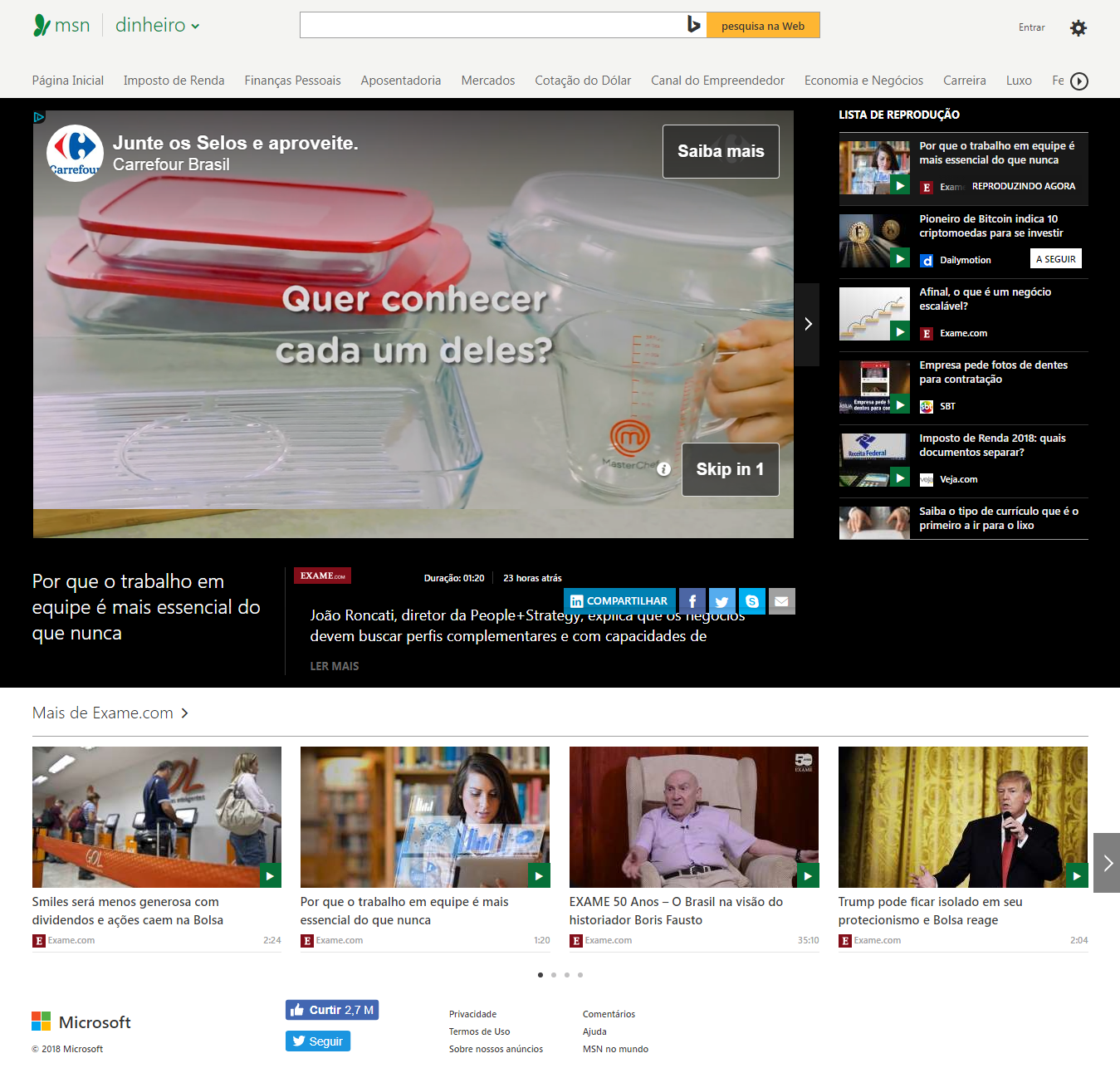The image size is (1120, 1068).
Task: Select the Finanças Pessoais tab
Action: (292, 81)
